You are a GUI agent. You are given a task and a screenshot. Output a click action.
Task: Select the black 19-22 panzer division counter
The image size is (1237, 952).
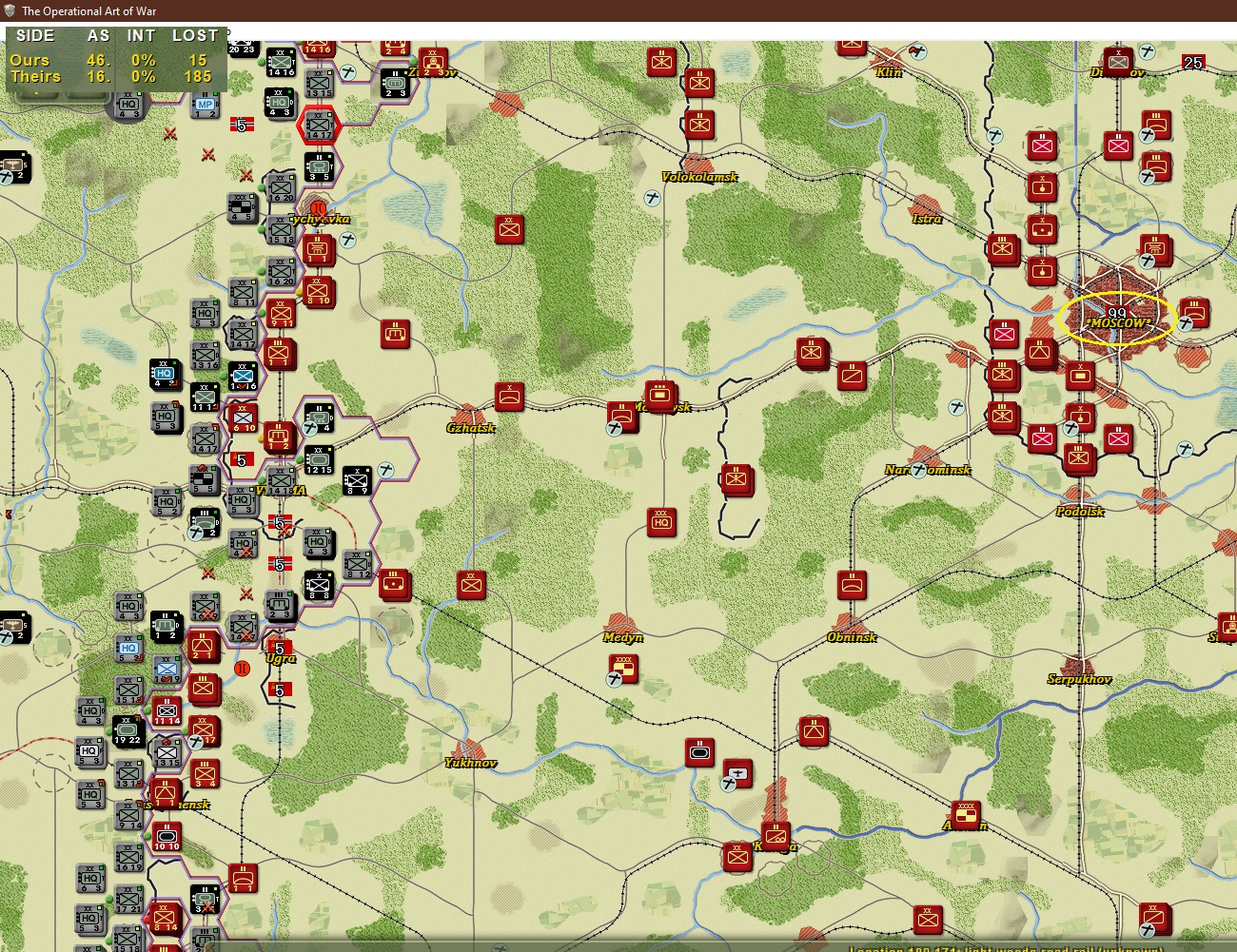pyautogui.click(x=128, y=730)
